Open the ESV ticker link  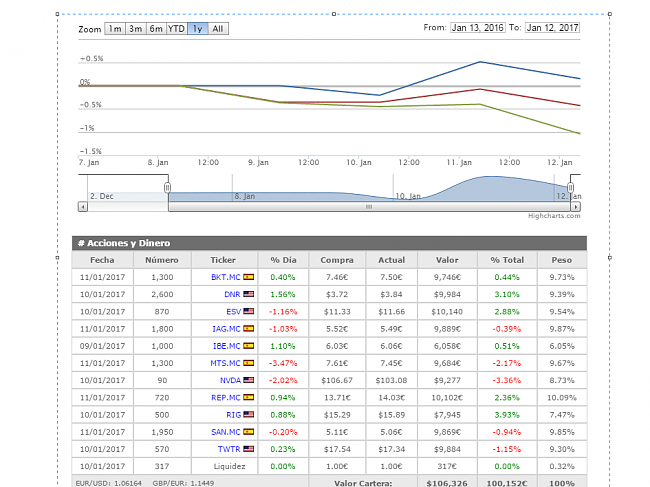(x=233, y=312)
